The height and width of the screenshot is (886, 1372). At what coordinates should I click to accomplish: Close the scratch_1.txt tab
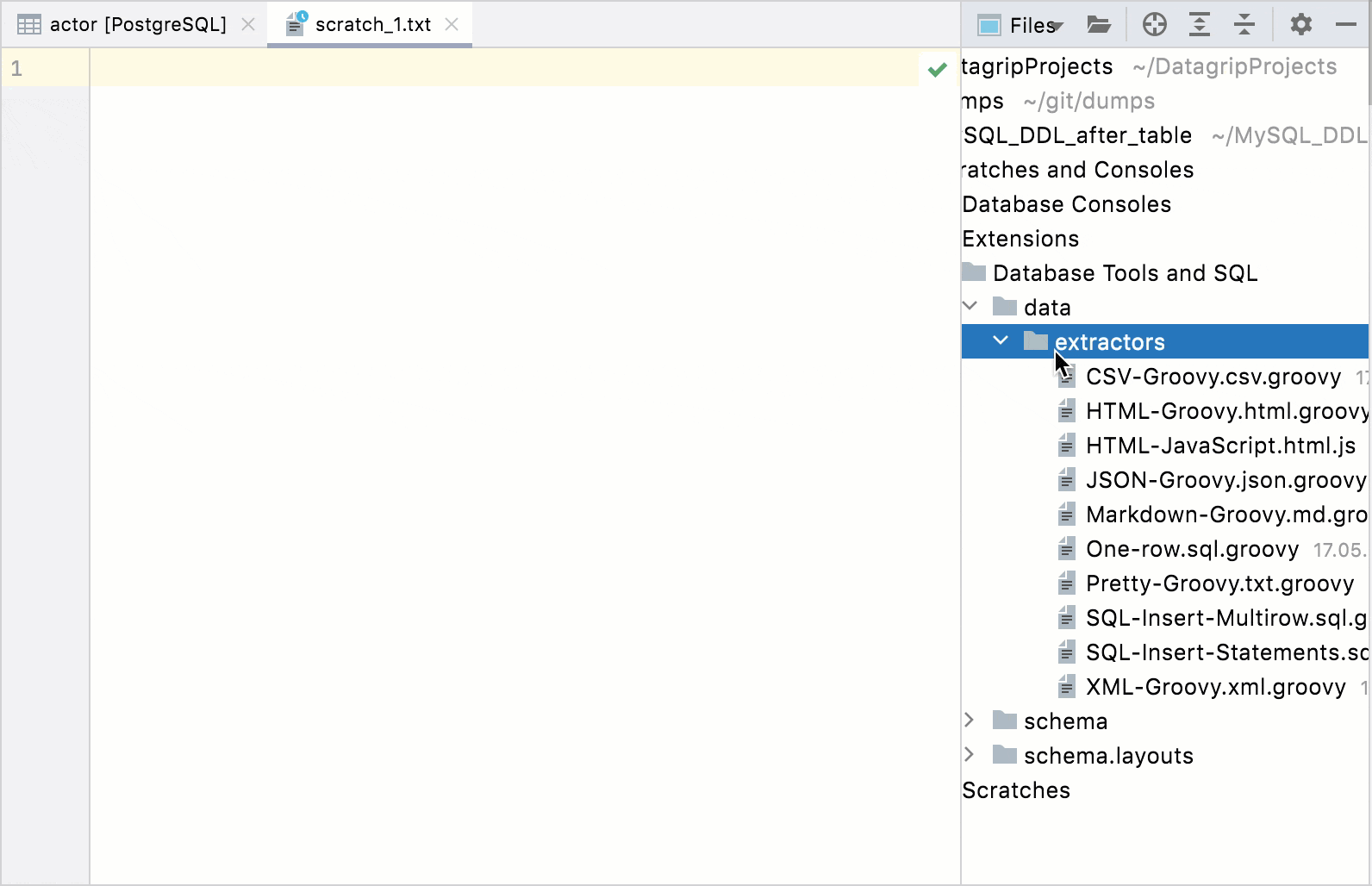[452, 25]
